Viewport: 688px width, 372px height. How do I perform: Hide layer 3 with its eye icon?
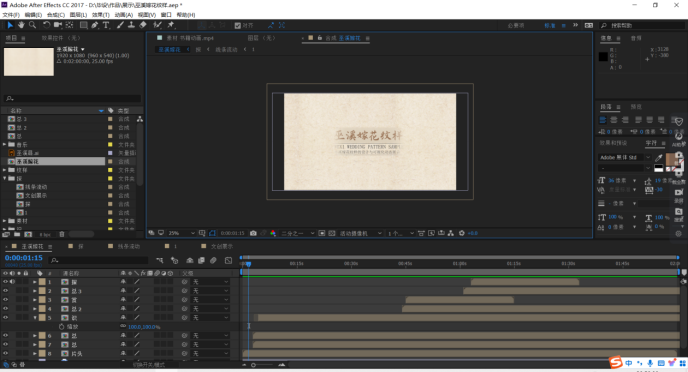point(5,300)
